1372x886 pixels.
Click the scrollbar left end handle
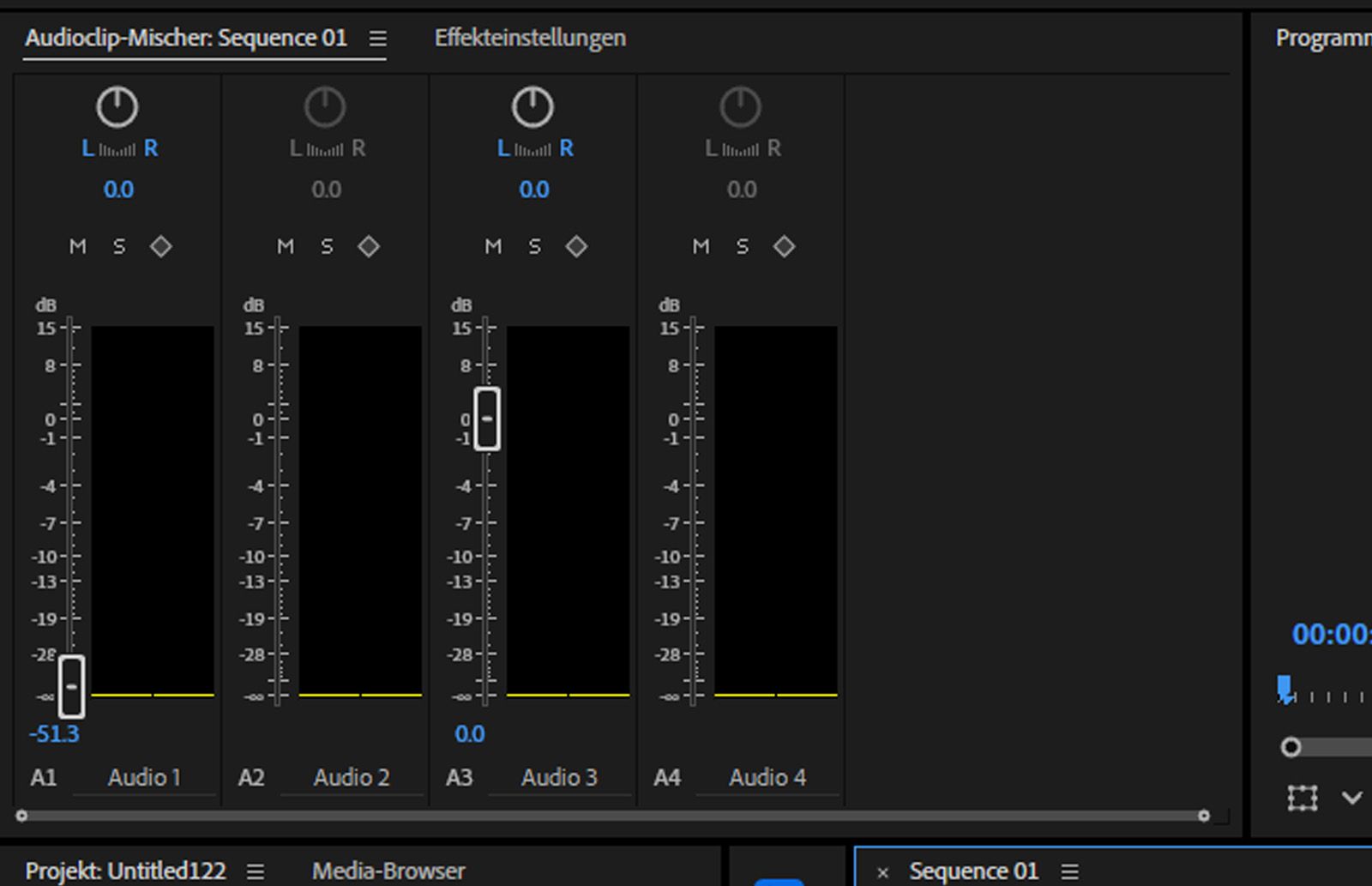[21, 816]
